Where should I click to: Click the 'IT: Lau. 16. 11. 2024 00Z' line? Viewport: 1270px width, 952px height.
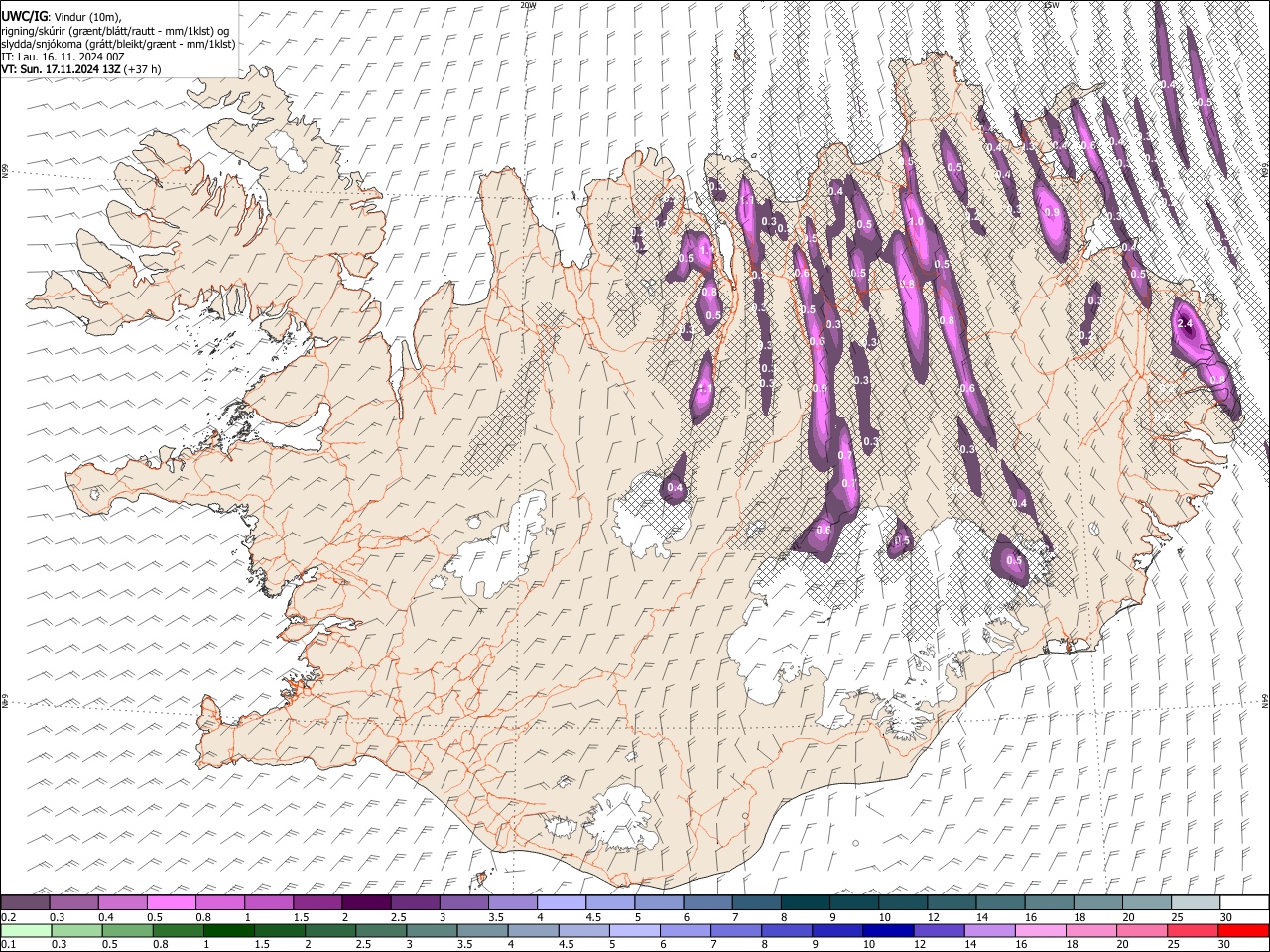coord(63,57)
